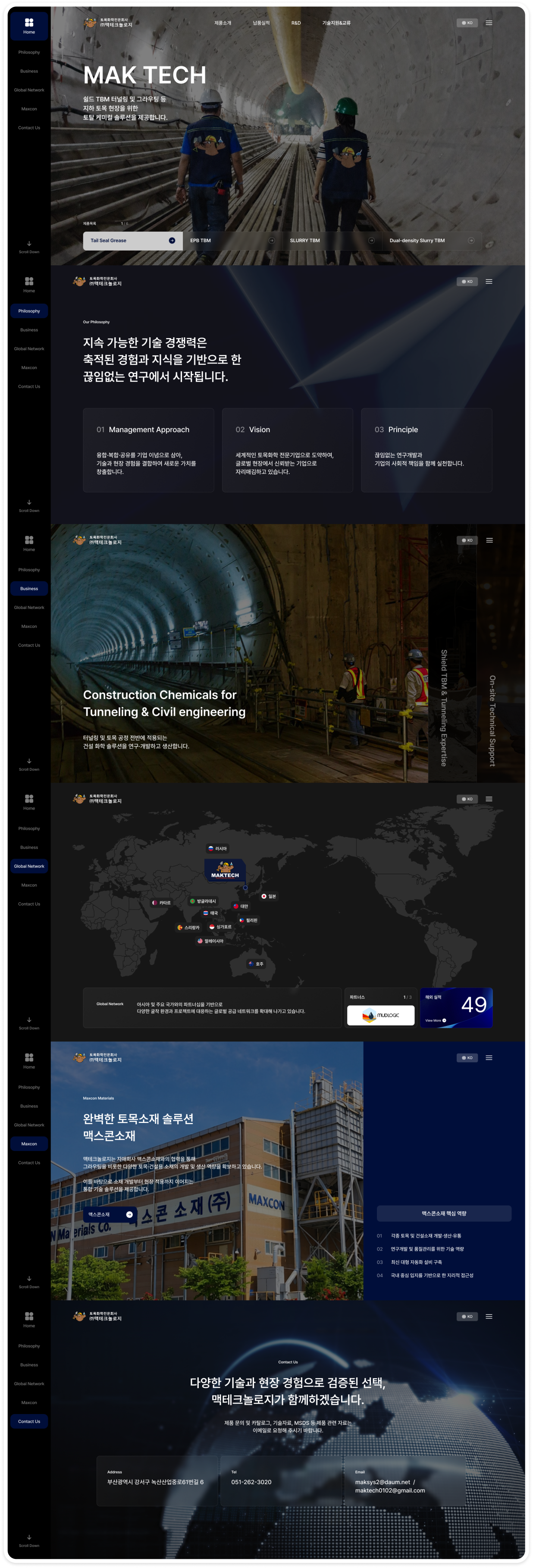Image resolution: width=533 pixels, height=1568 pixels.
Task: Click the 02 Vision card
Action: 287,450
